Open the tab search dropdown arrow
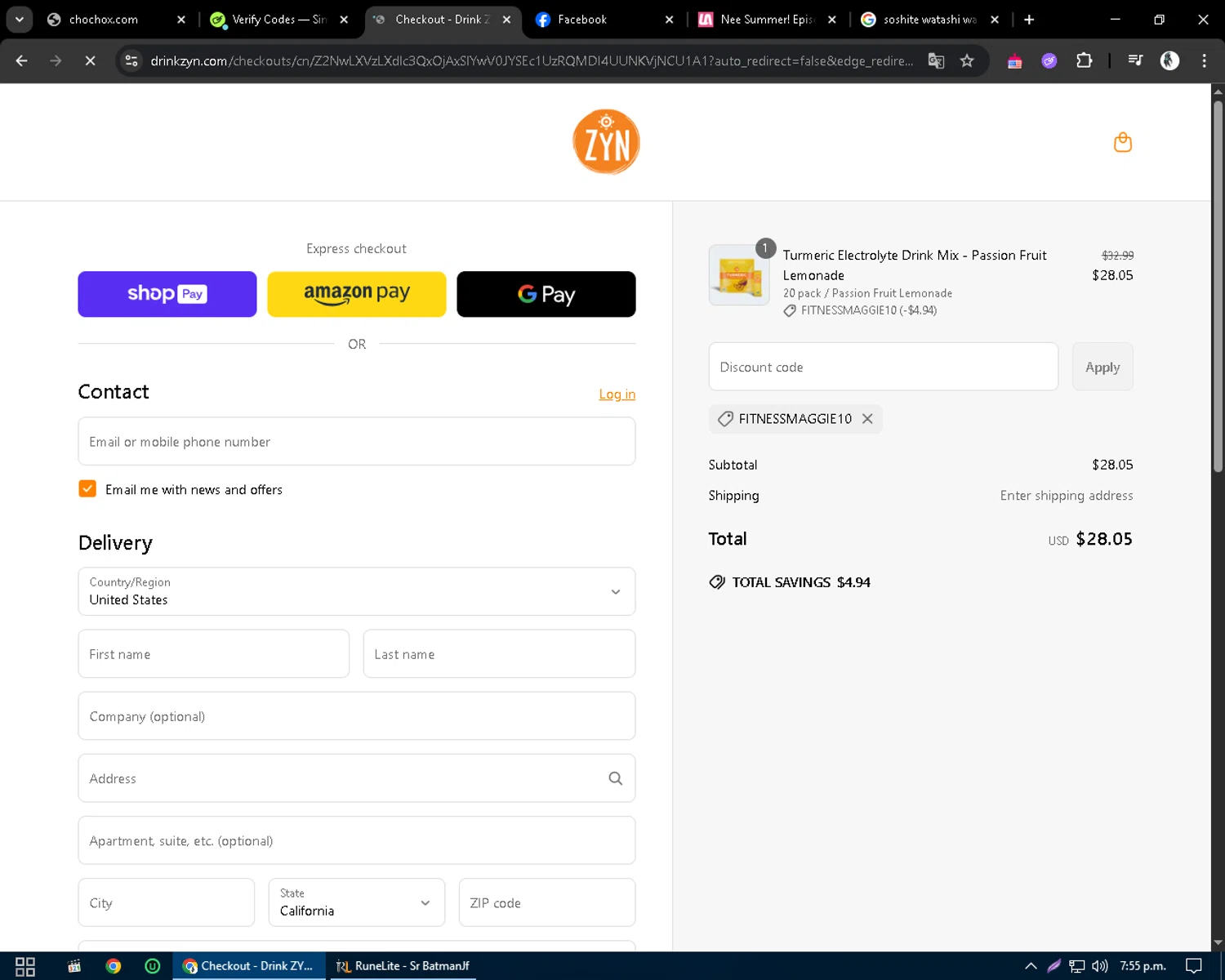 coord(19,20)
